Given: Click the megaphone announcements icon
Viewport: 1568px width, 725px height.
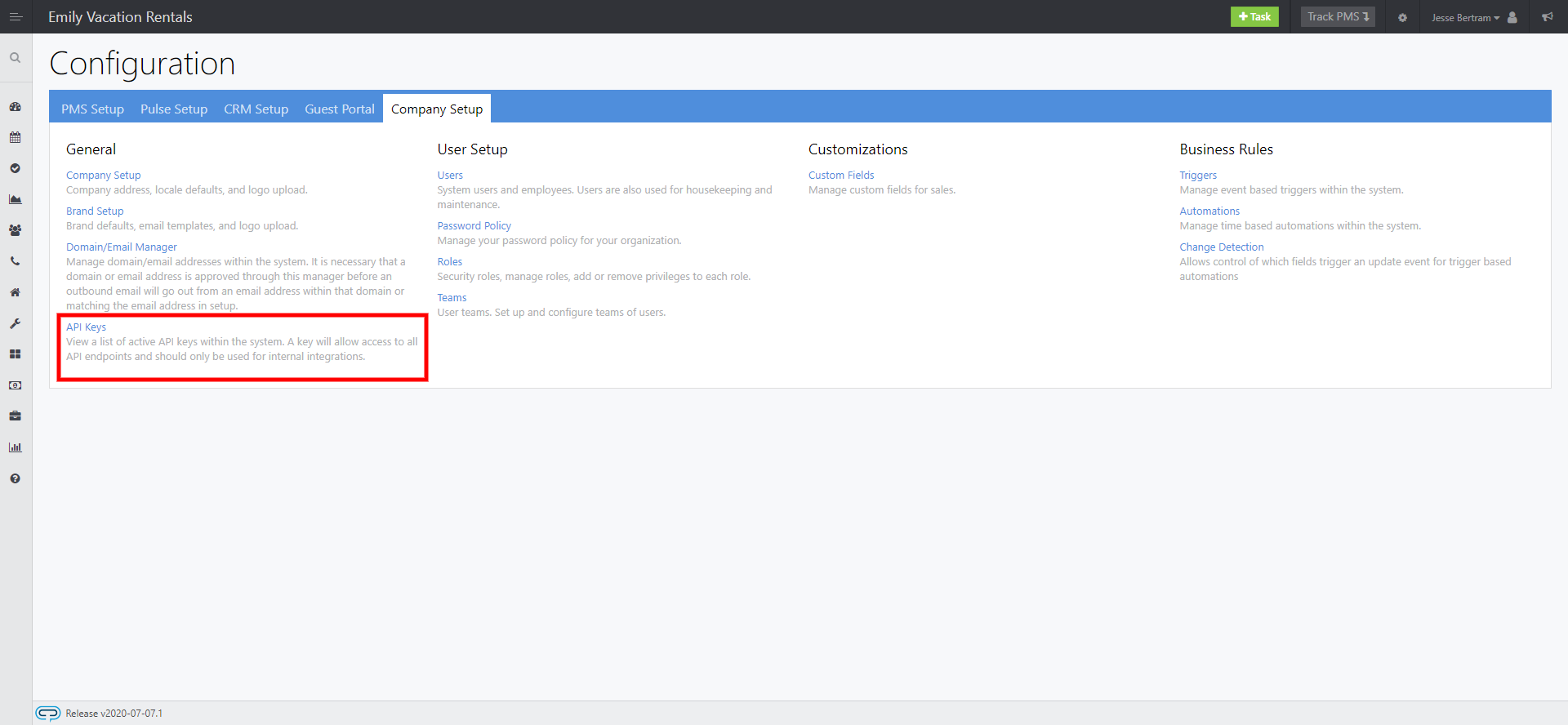Looking at the screenshot, I should point(1548,16).
